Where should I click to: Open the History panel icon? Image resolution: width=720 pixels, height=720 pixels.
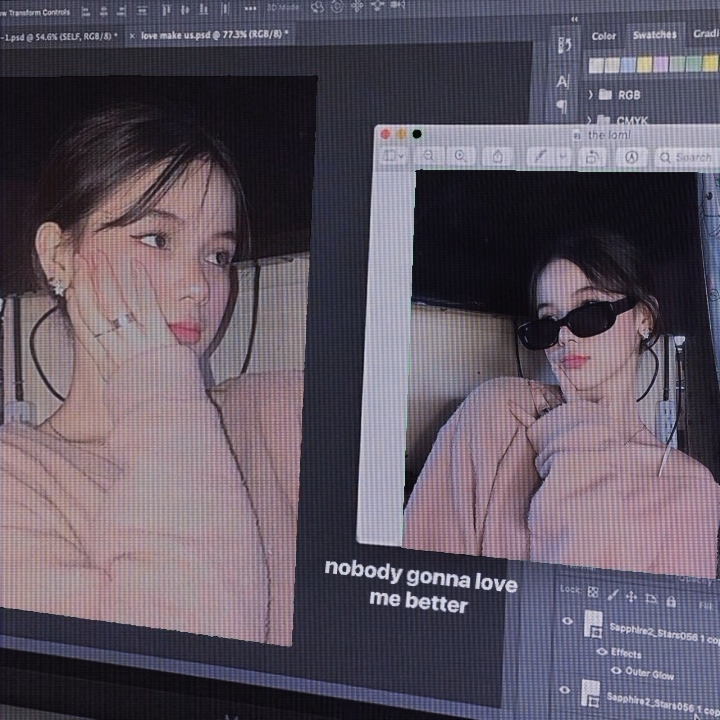[x=564, y=46]
